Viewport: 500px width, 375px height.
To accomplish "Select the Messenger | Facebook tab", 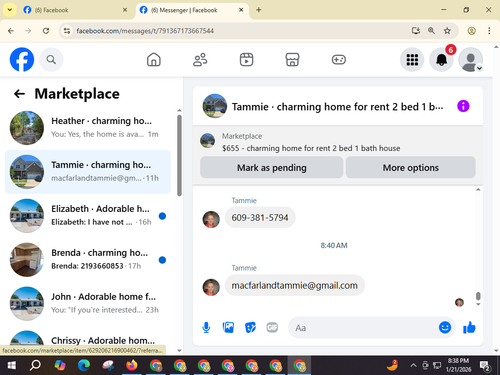I will click(192, 10).
